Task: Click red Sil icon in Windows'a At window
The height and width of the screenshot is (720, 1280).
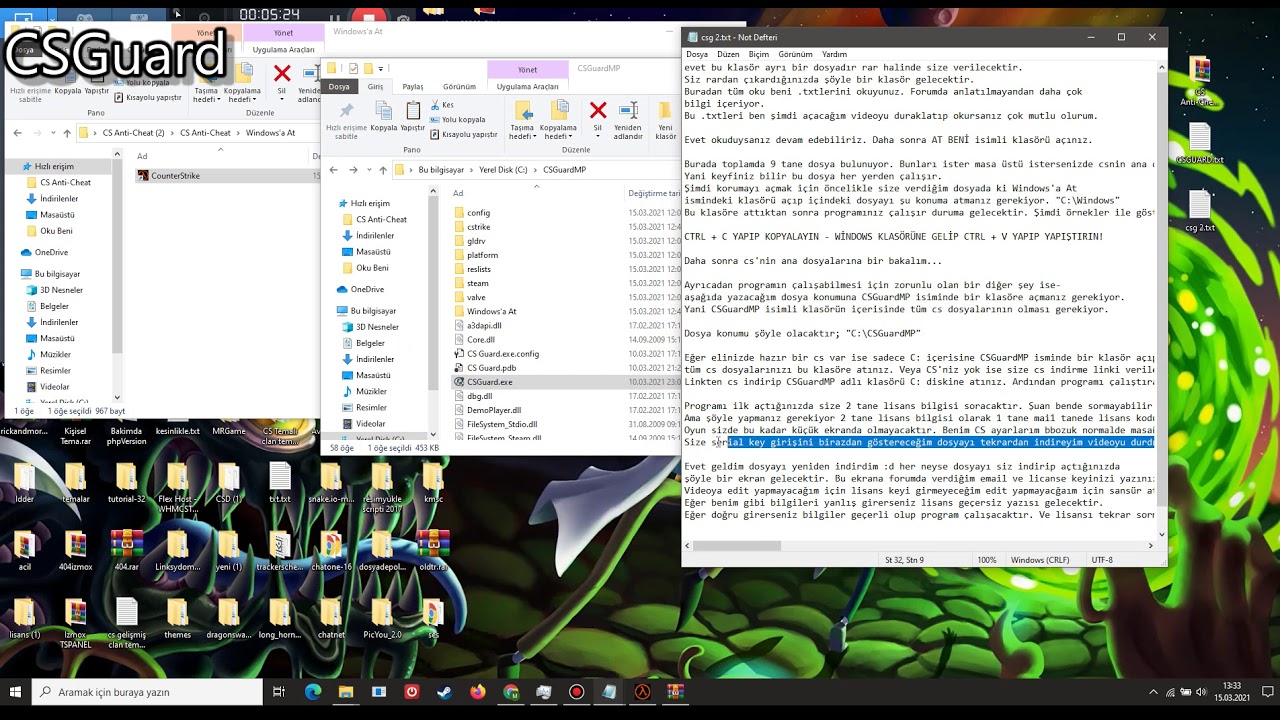Action: 282,73
